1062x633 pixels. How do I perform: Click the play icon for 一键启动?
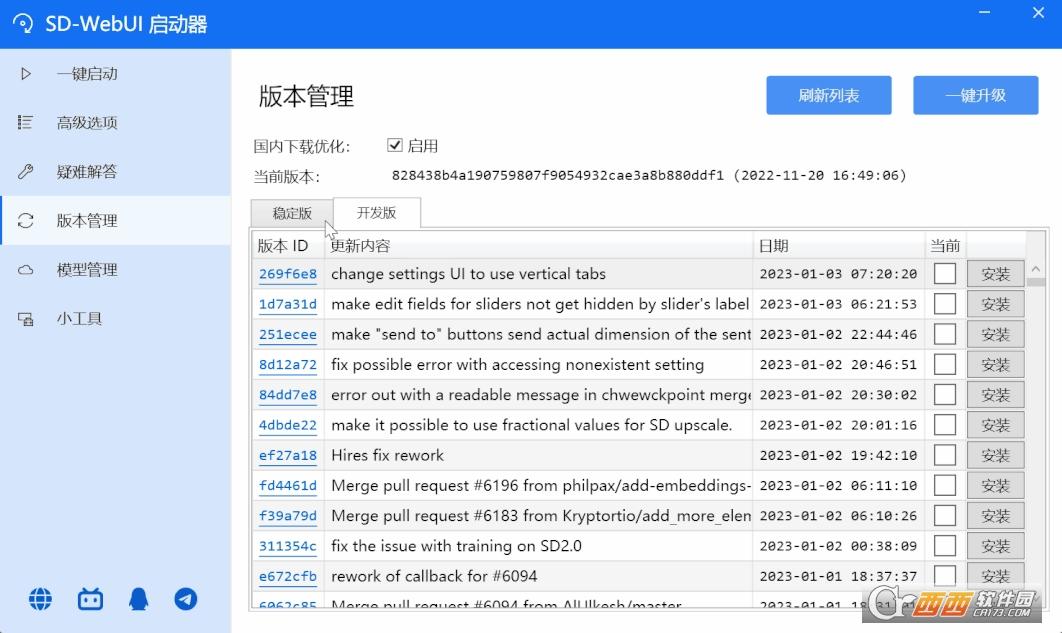coord(26,73)
